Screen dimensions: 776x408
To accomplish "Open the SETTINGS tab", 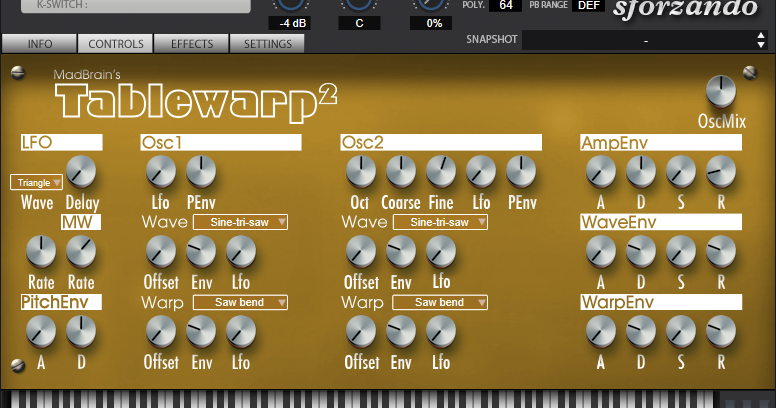I will (268, 44).
